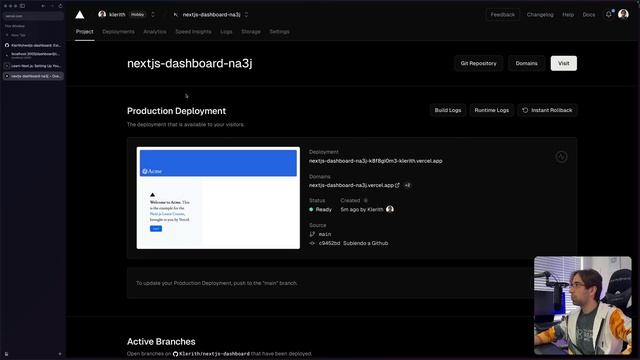Click the git branch icon beside main
640x360 pixels.
[x=312, y=234]
